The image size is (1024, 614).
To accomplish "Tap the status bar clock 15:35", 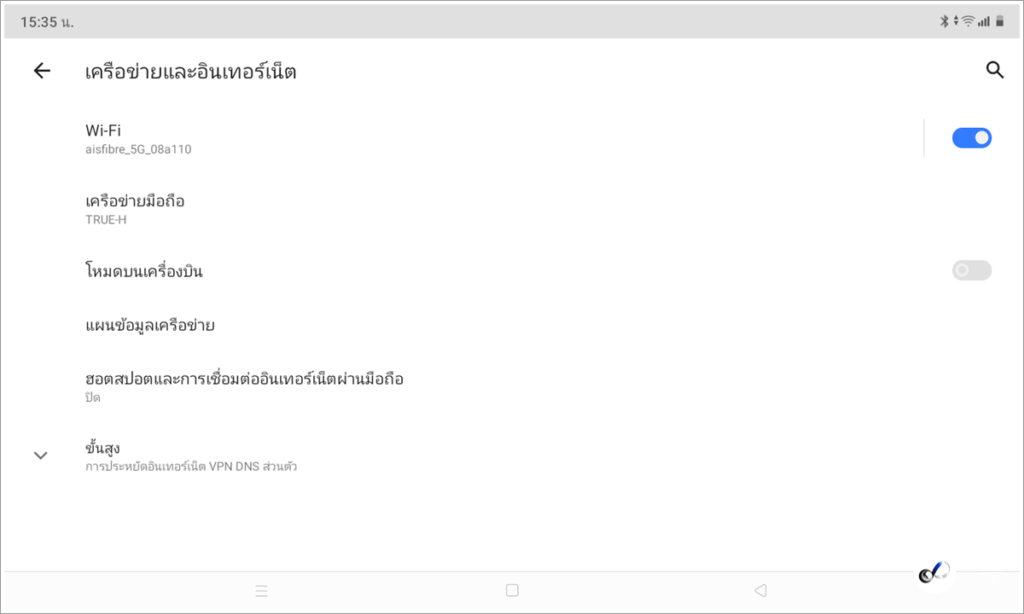I will point(47,22).
